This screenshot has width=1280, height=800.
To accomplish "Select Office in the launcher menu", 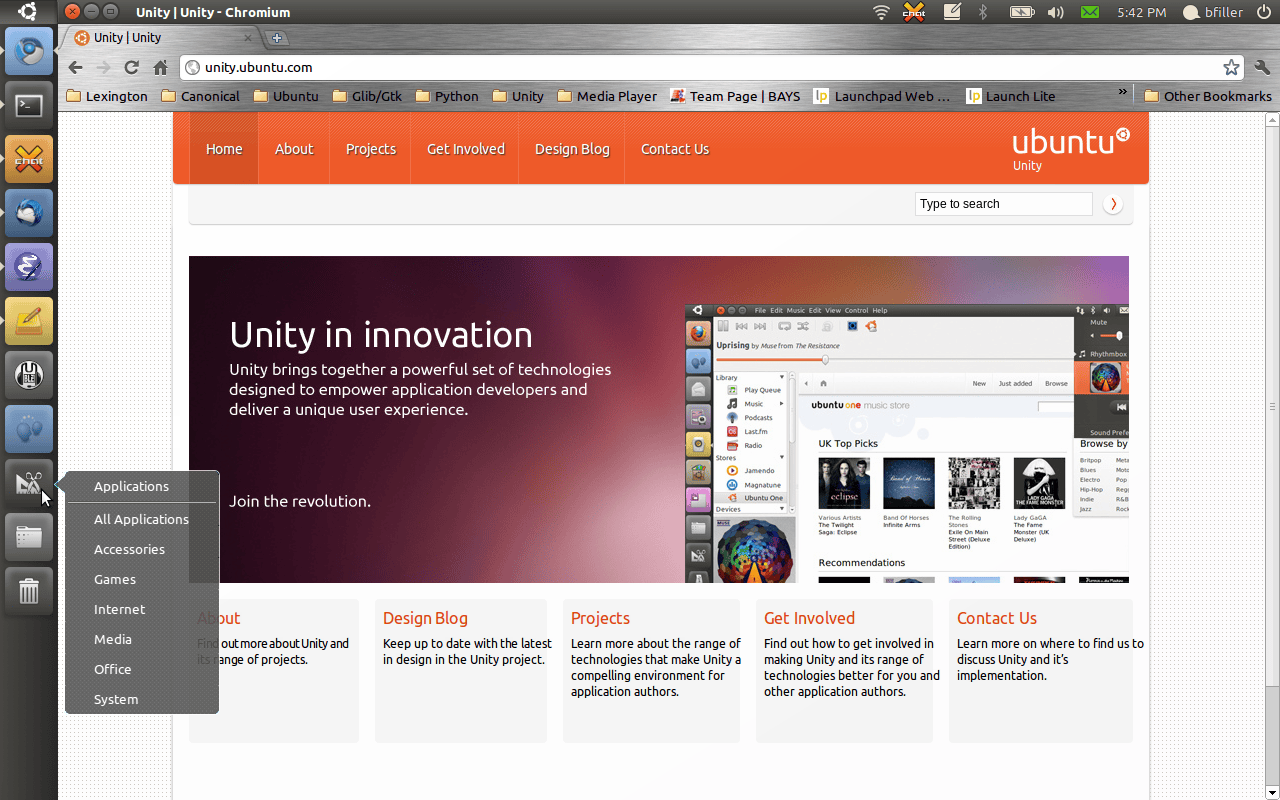I will (141, 669).
